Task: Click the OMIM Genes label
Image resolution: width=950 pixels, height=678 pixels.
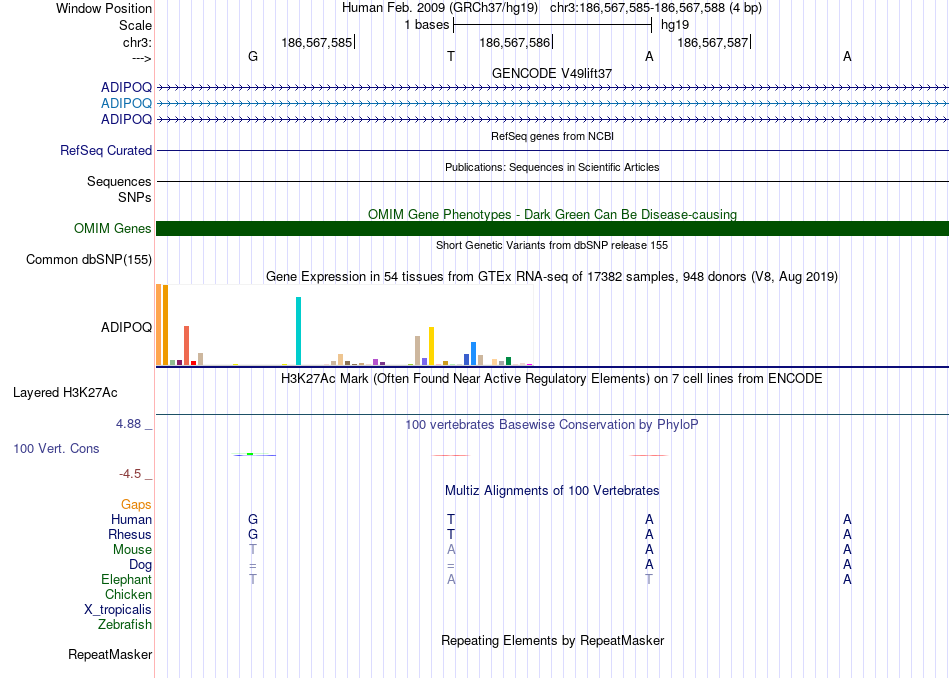Action: click(113, 228)
